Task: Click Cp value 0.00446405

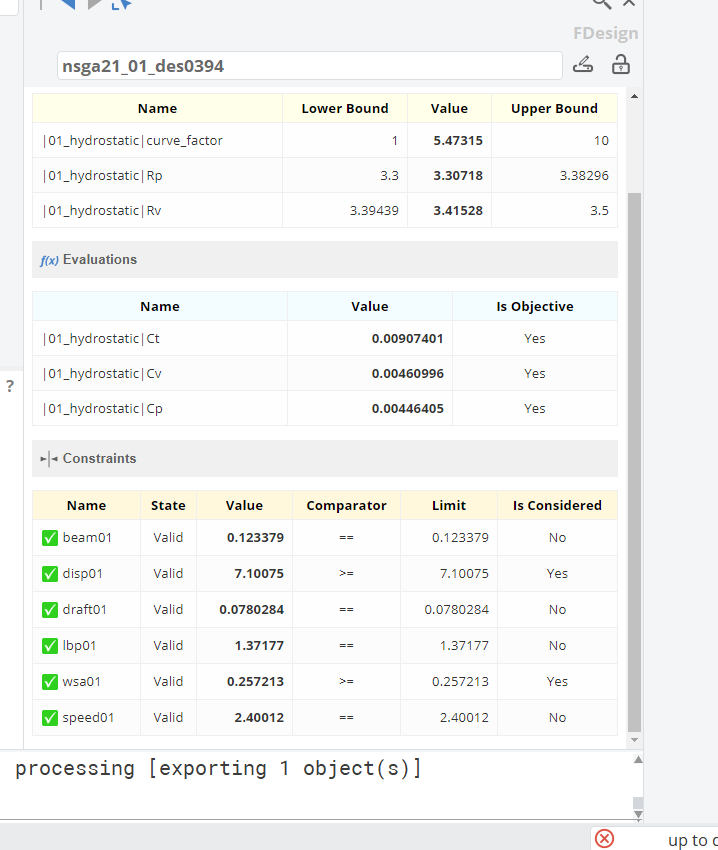Action: point(408,408)
